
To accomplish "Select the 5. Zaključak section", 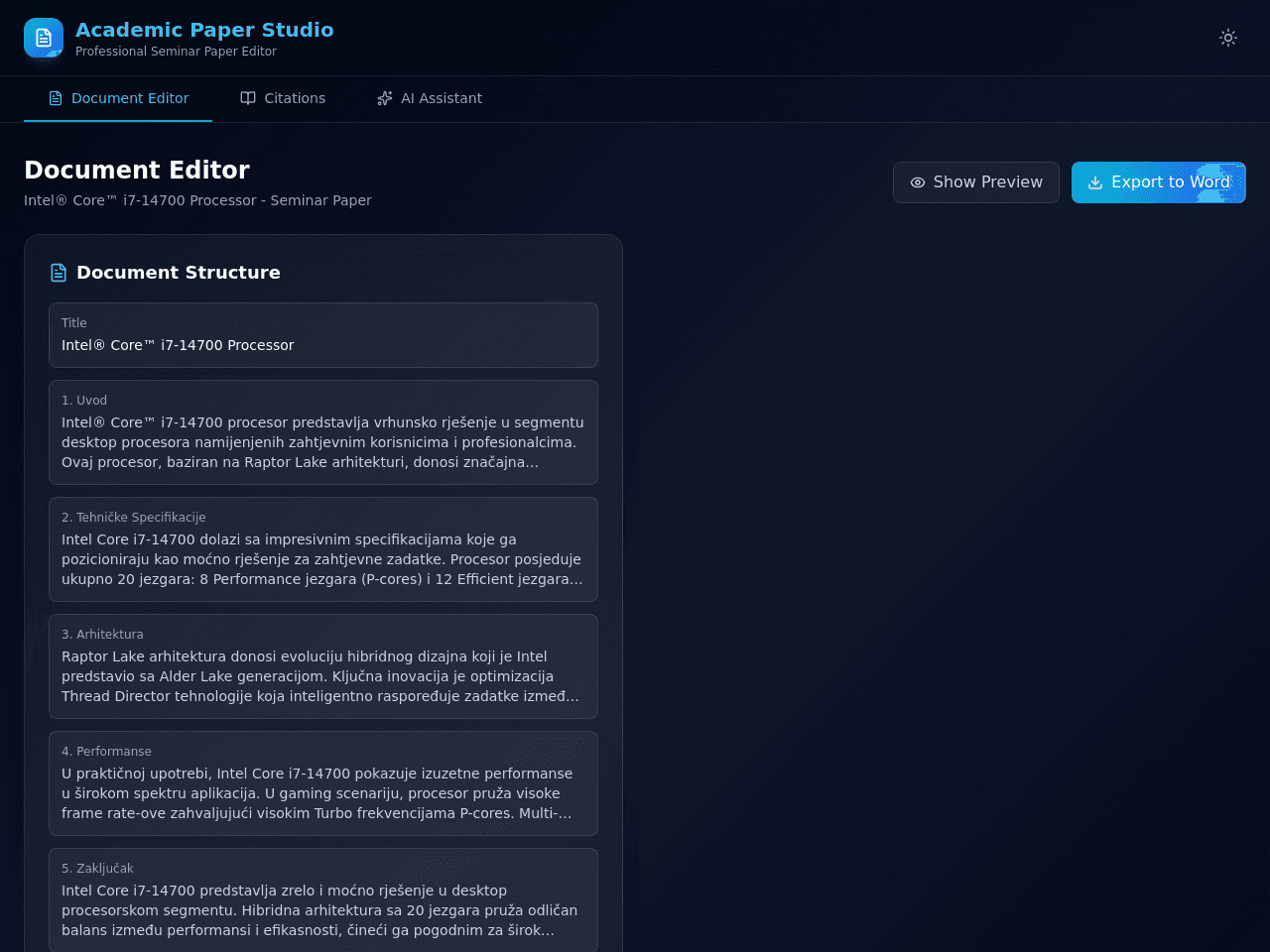I will [x=323, y=899].
